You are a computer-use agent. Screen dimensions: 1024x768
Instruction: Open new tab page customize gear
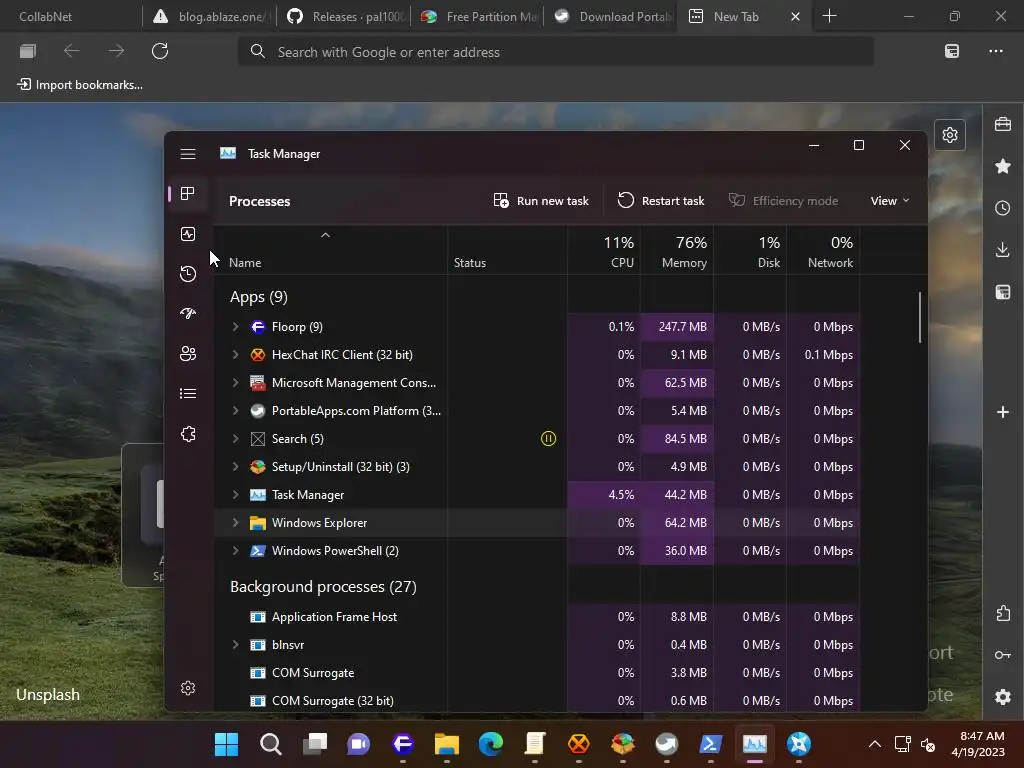pyautogui.click(x=950, y=135)
